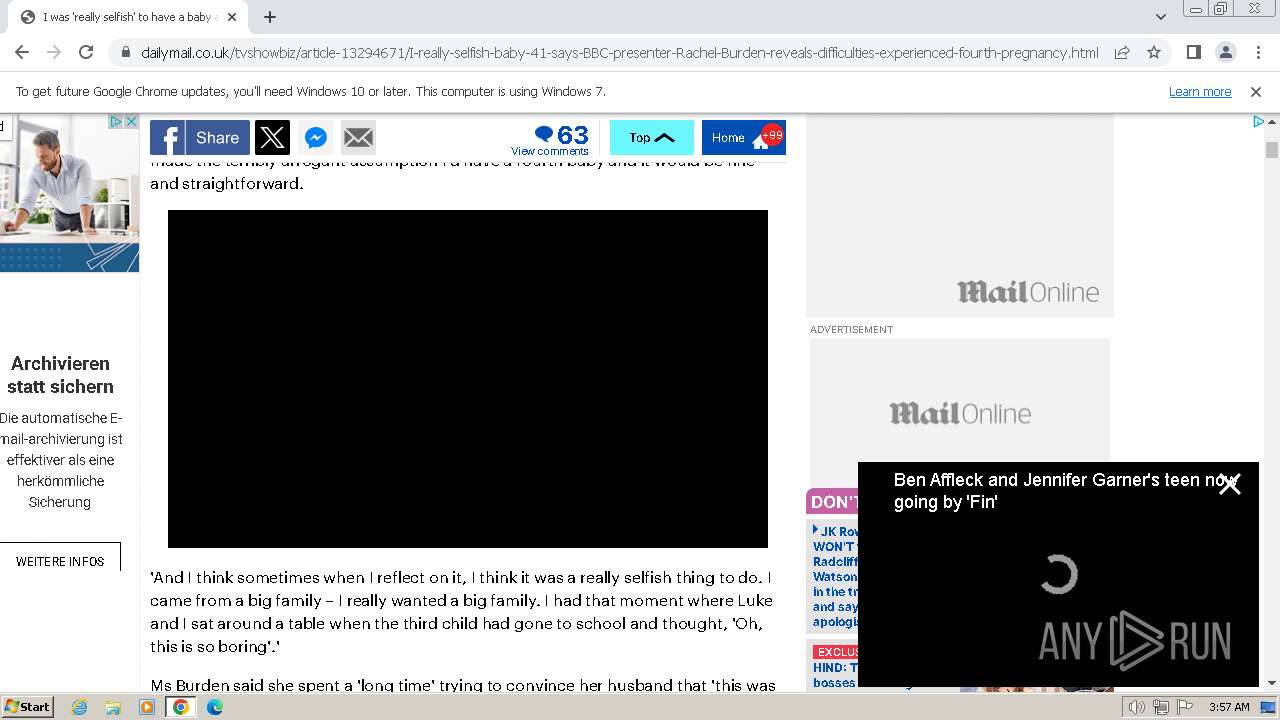
Task: Share the article on Facebook
Action: 199,138
